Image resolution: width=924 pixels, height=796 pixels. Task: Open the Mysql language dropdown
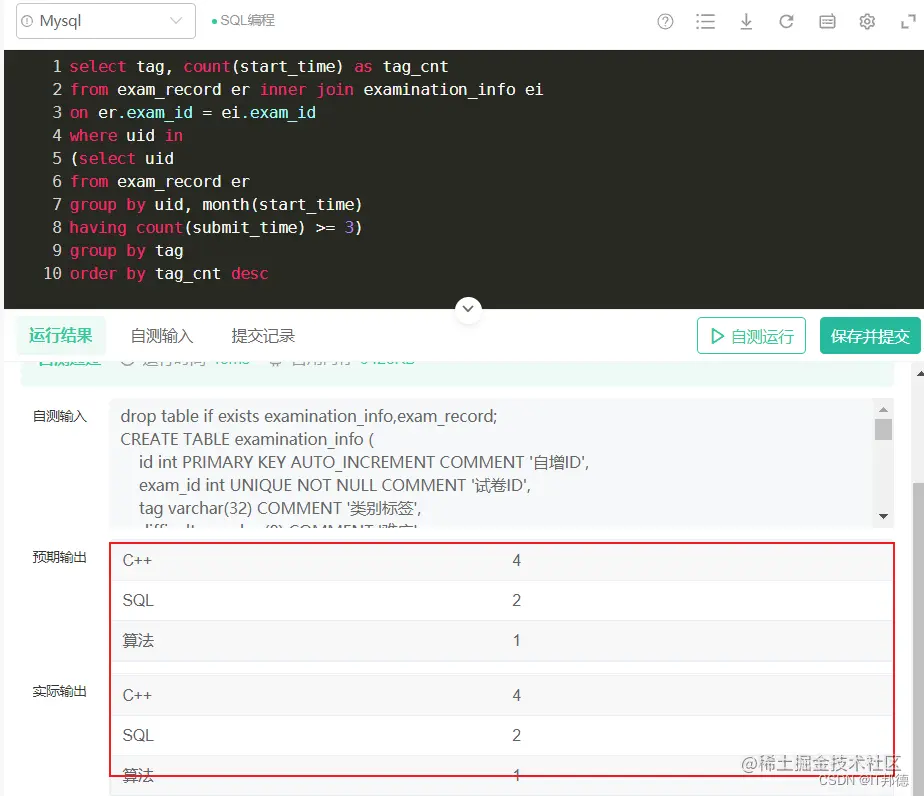coord(105,21)
